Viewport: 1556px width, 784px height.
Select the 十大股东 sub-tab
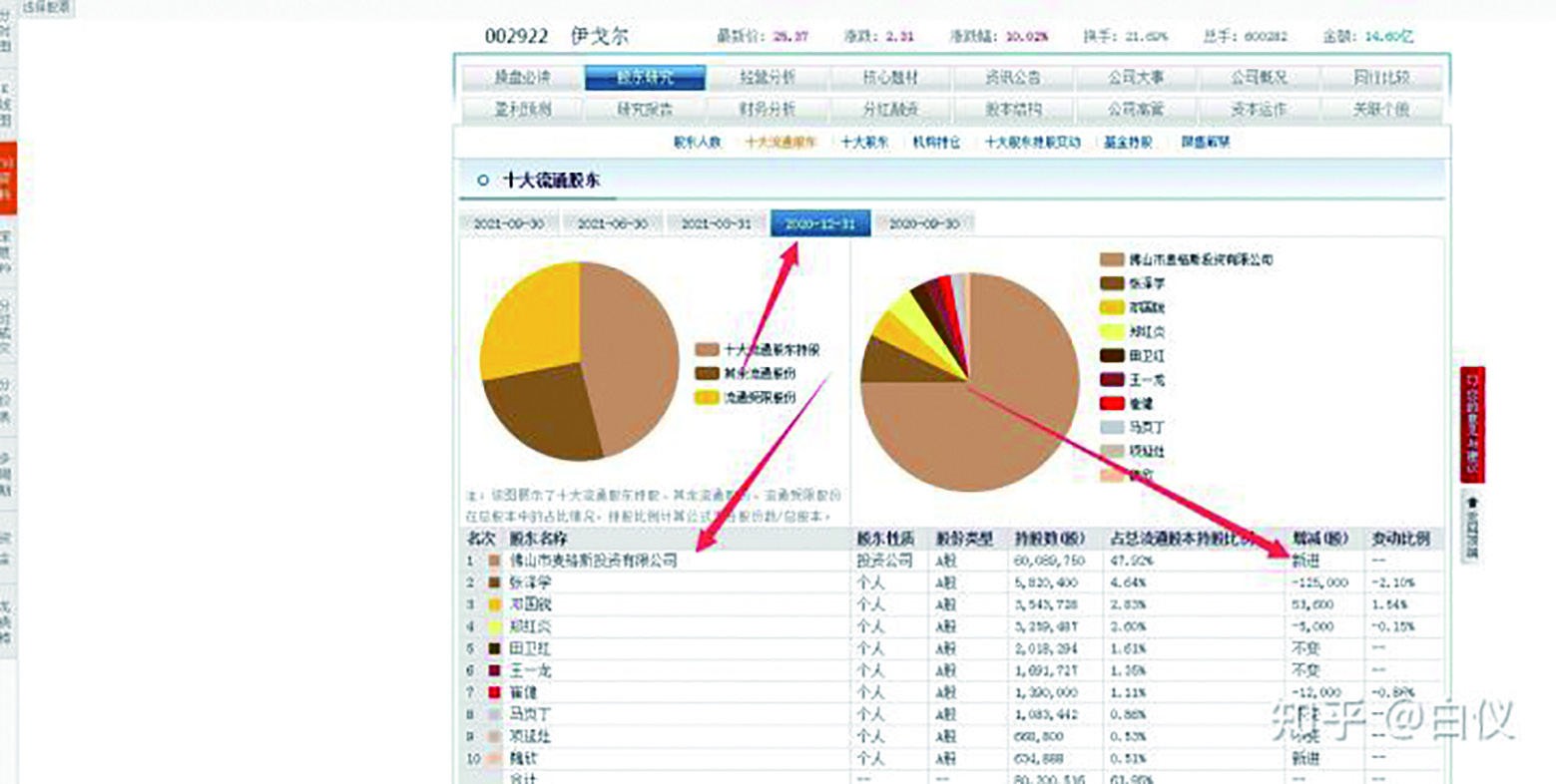point(863,143)
